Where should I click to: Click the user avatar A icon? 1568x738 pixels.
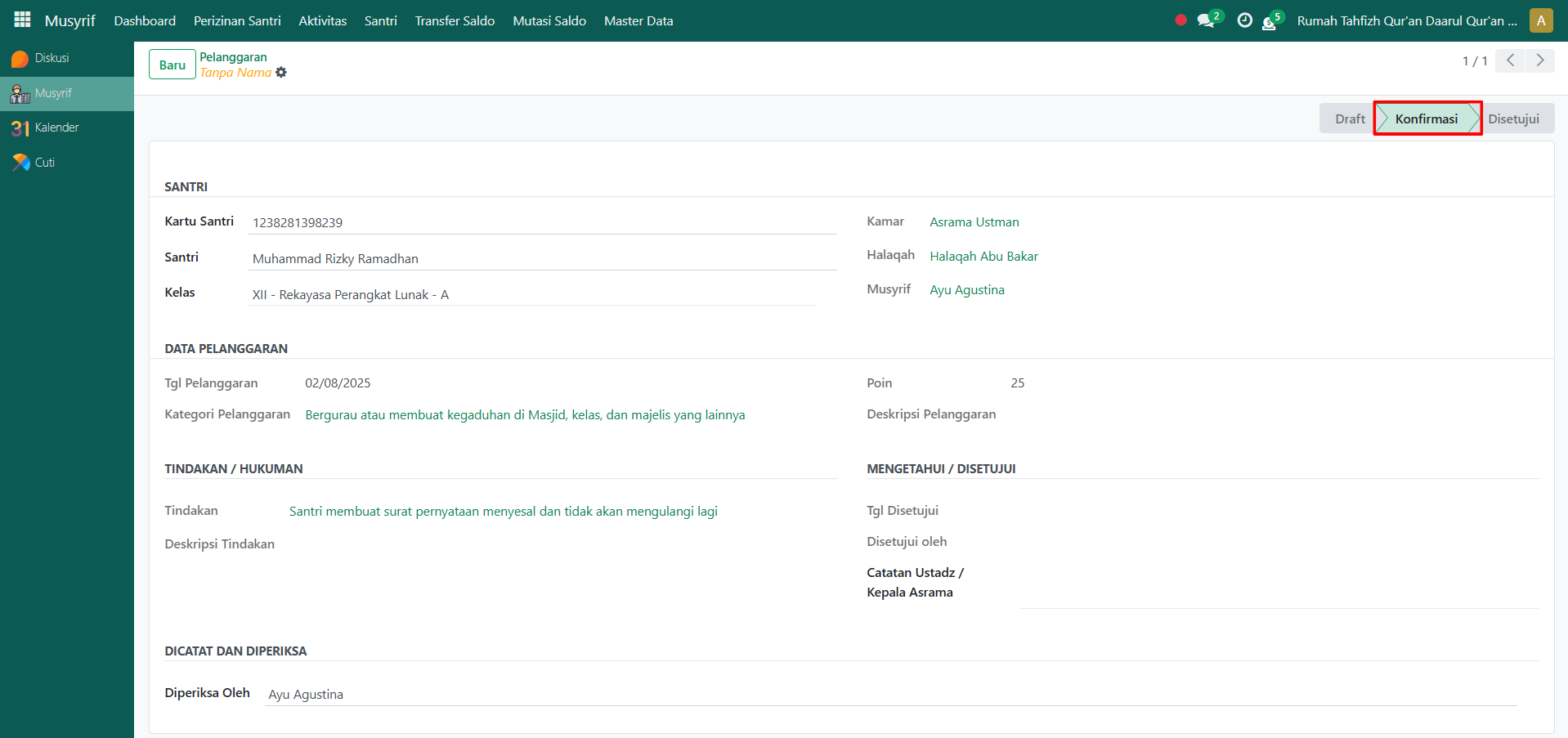tap(1540, 20)
